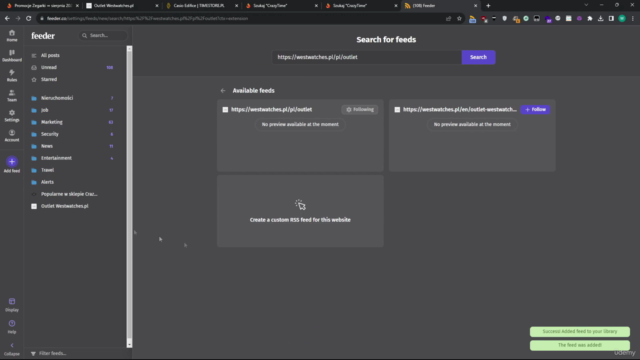Click the browser reload icon

click(29, 18)
